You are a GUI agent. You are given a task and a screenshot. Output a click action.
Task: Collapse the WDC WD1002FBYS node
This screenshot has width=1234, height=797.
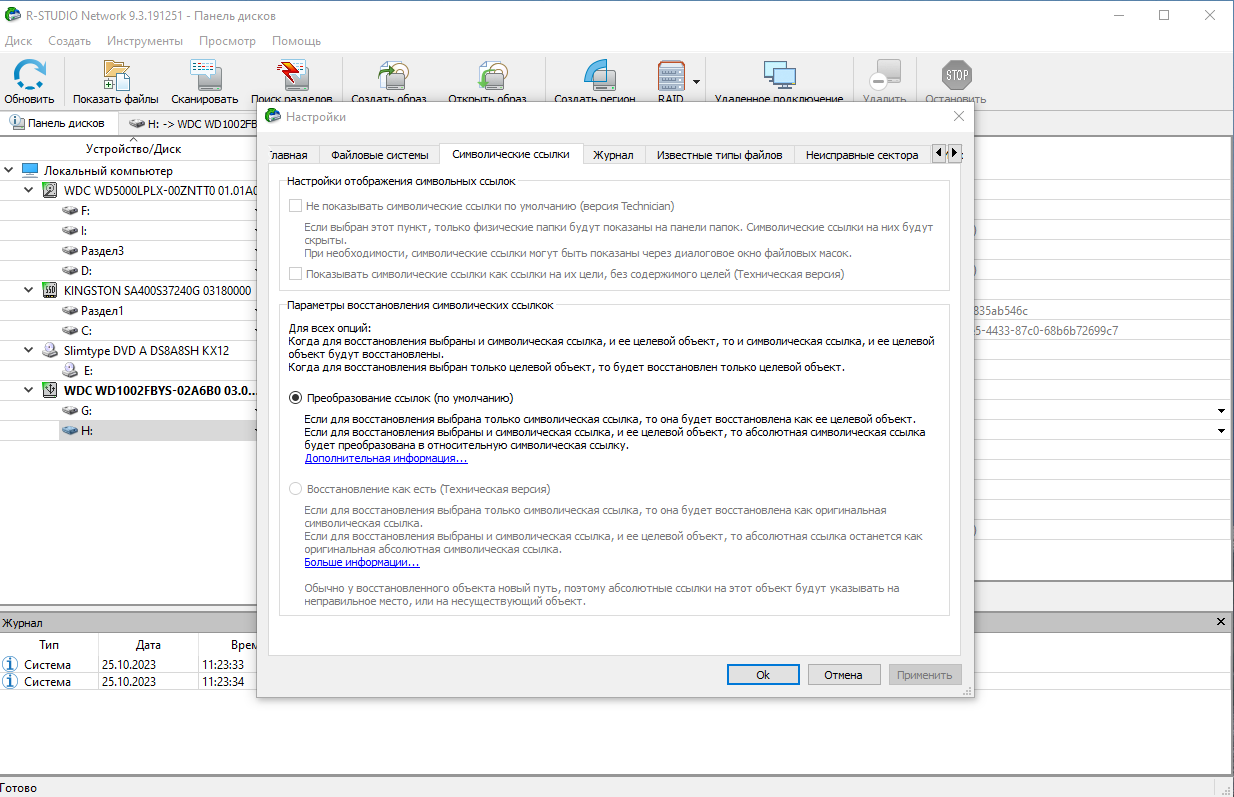(28, 390)
